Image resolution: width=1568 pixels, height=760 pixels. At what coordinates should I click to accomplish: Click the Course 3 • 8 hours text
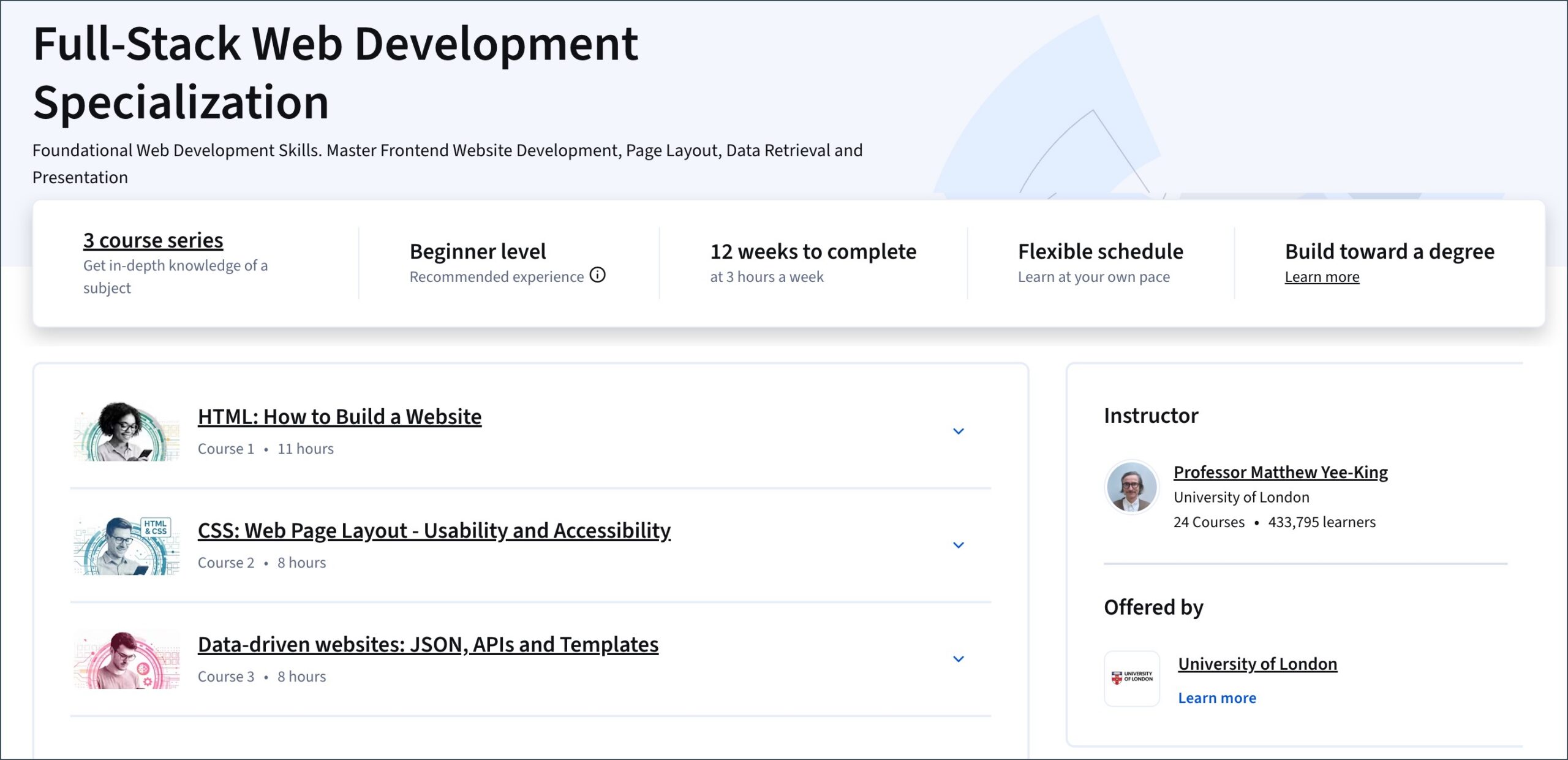262,677
